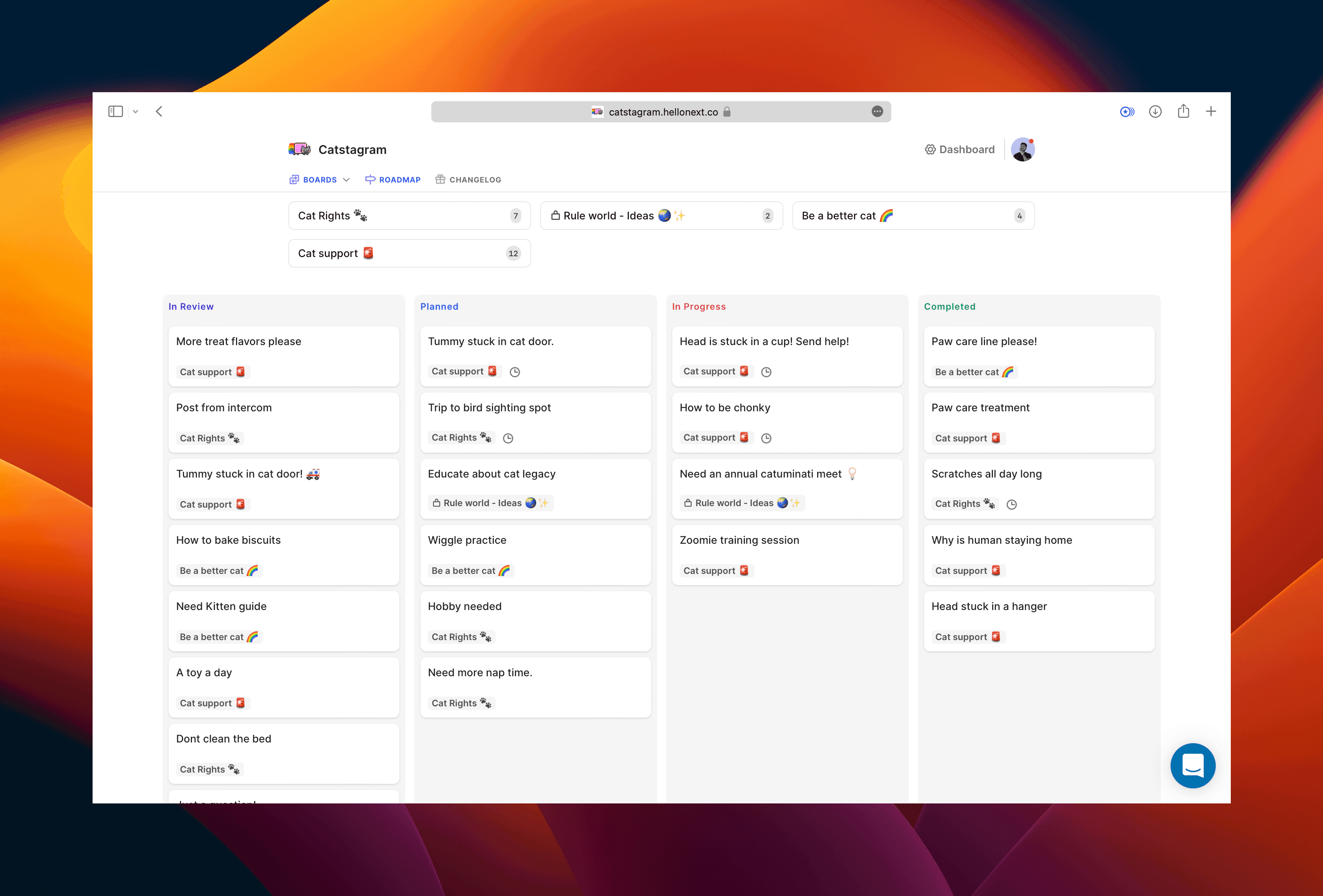Expand the Rule world Ideas board
Viewport: 1323px width, 896px height.
point(660,215)
